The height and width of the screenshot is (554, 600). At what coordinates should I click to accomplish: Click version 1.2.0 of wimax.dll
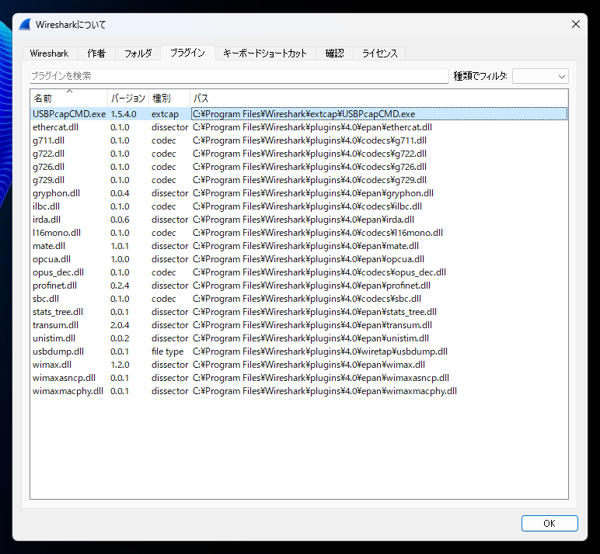tap(120, 365)
